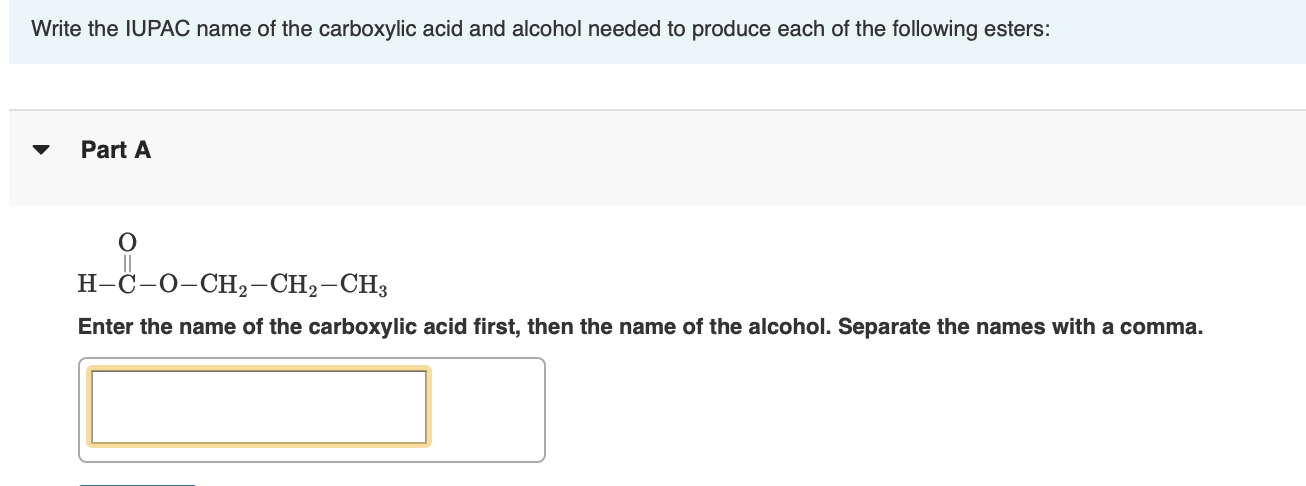Viewport: 1306px width, 486px height.
Task: Click the 'Write the IUPAC name' question text
Action: 300,29
